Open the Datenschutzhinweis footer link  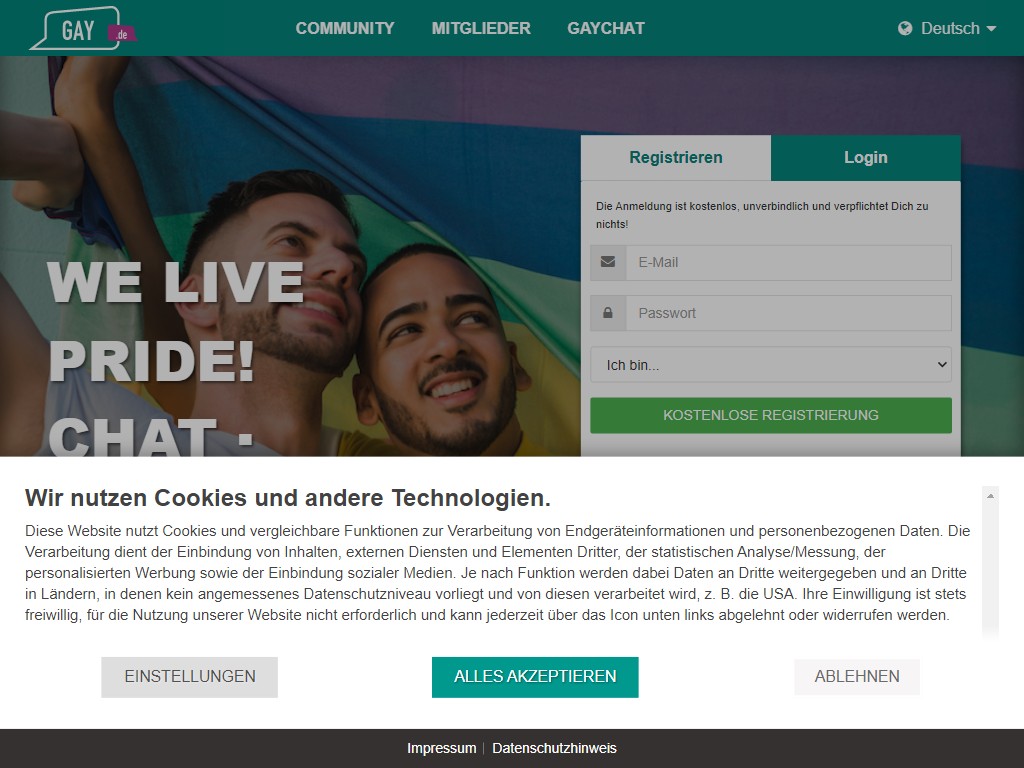coord(554,748)
